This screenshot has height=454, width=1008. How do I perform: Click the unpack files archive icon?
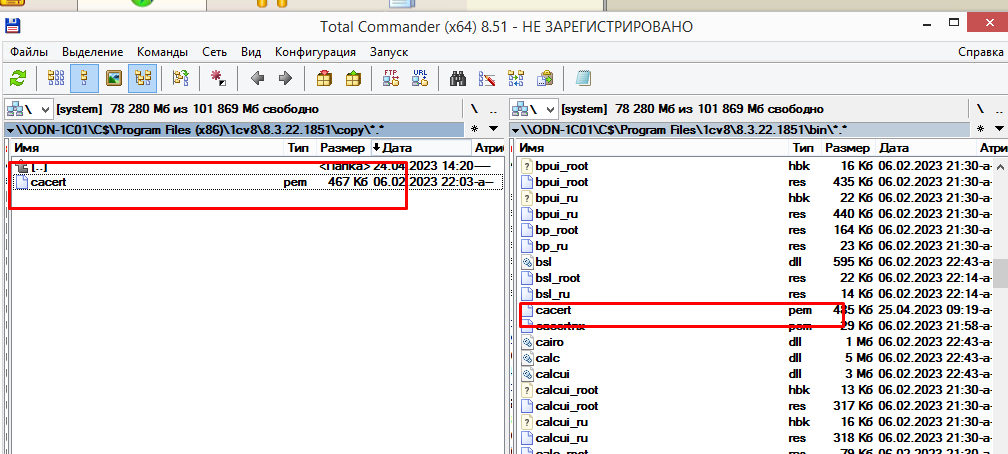point(353,78)
